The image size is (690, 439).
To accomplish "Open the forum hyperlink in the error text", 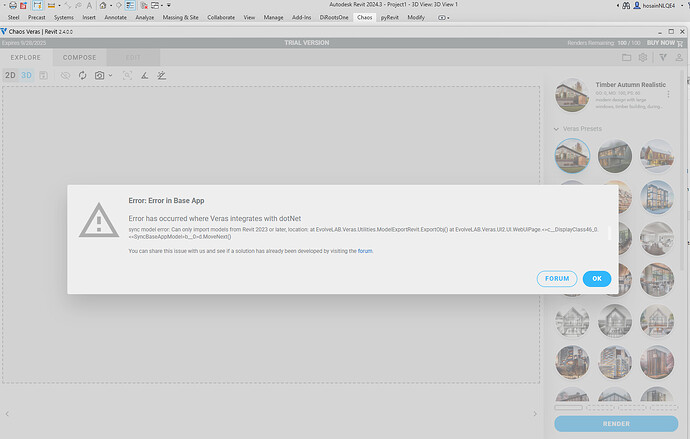I will (365, 251).
